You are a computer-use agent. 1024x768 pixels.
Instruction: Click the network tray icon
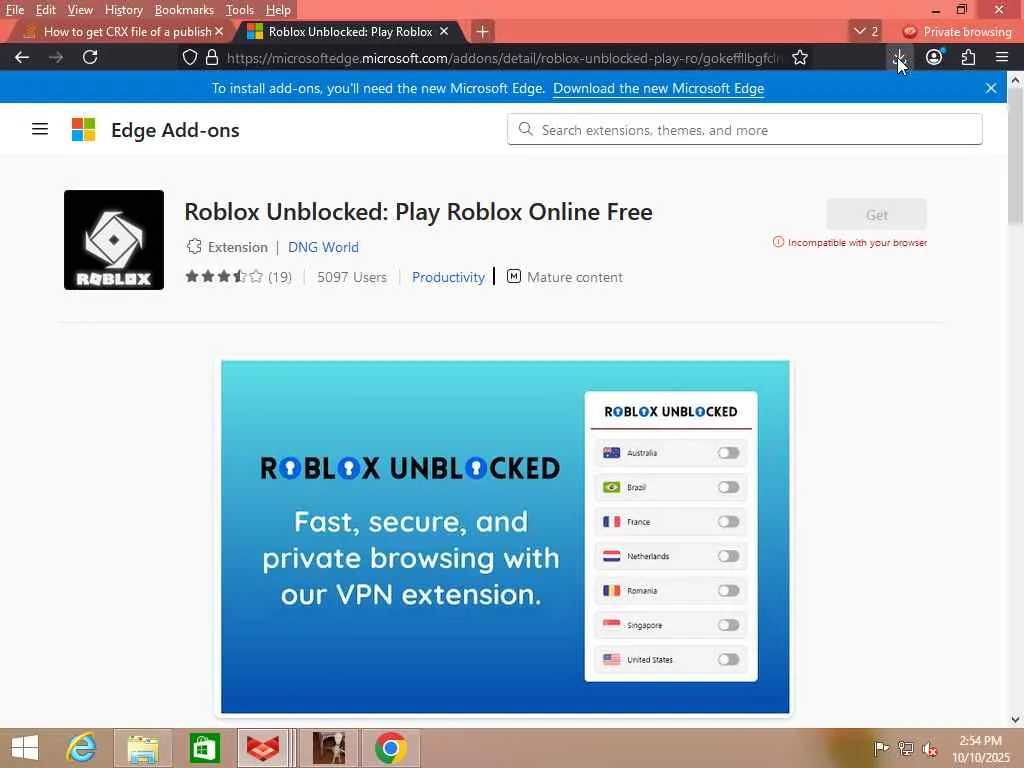coord(906,748)
